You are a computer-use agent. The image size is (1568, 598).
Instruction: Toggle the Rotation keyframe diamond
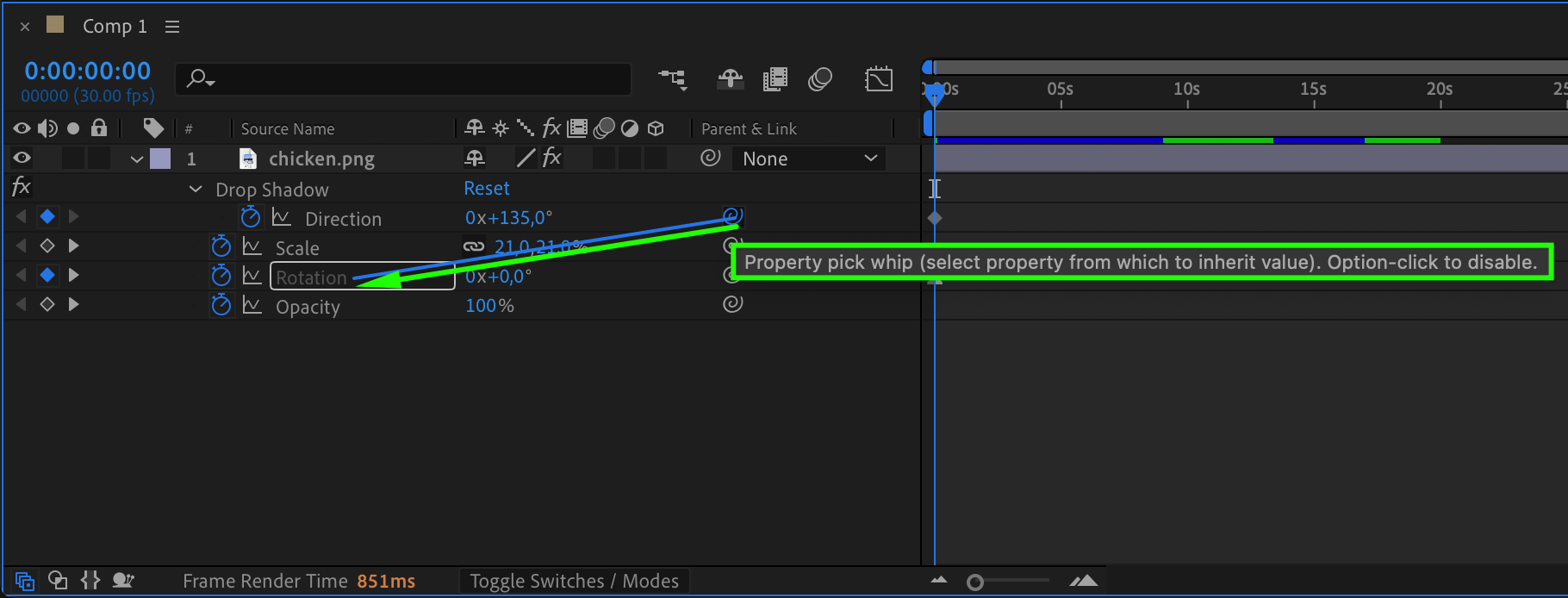coord(47,275)
